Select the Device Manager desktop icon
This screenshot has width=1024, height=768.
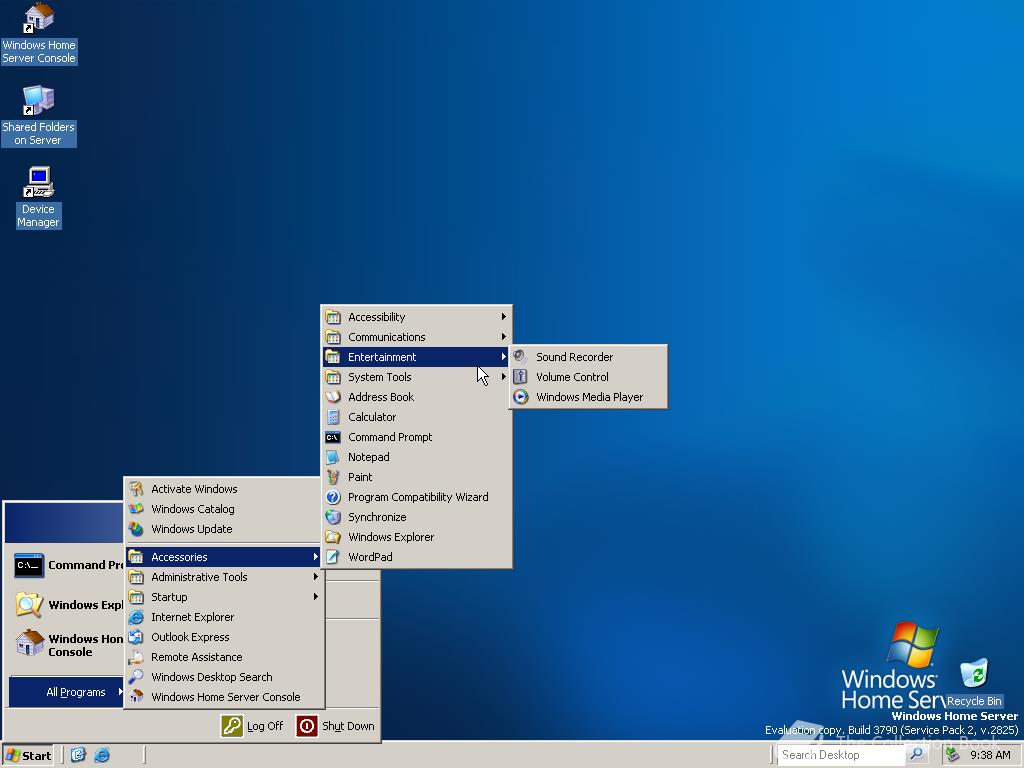click(x=39, y=197)
